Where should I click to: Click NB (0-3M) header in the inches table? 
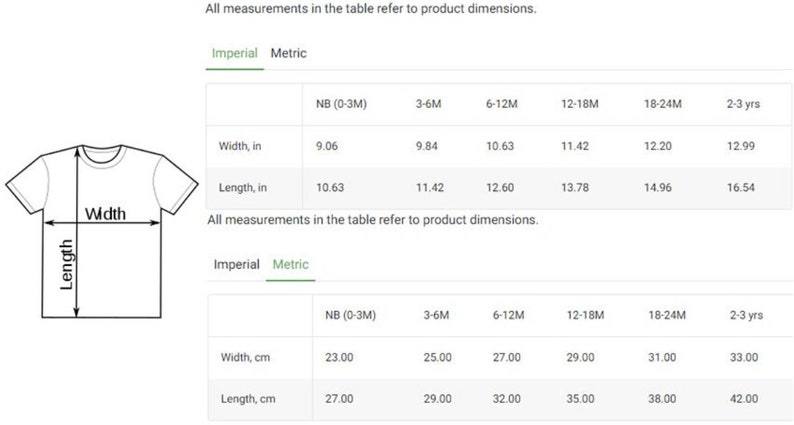point(341,104)
